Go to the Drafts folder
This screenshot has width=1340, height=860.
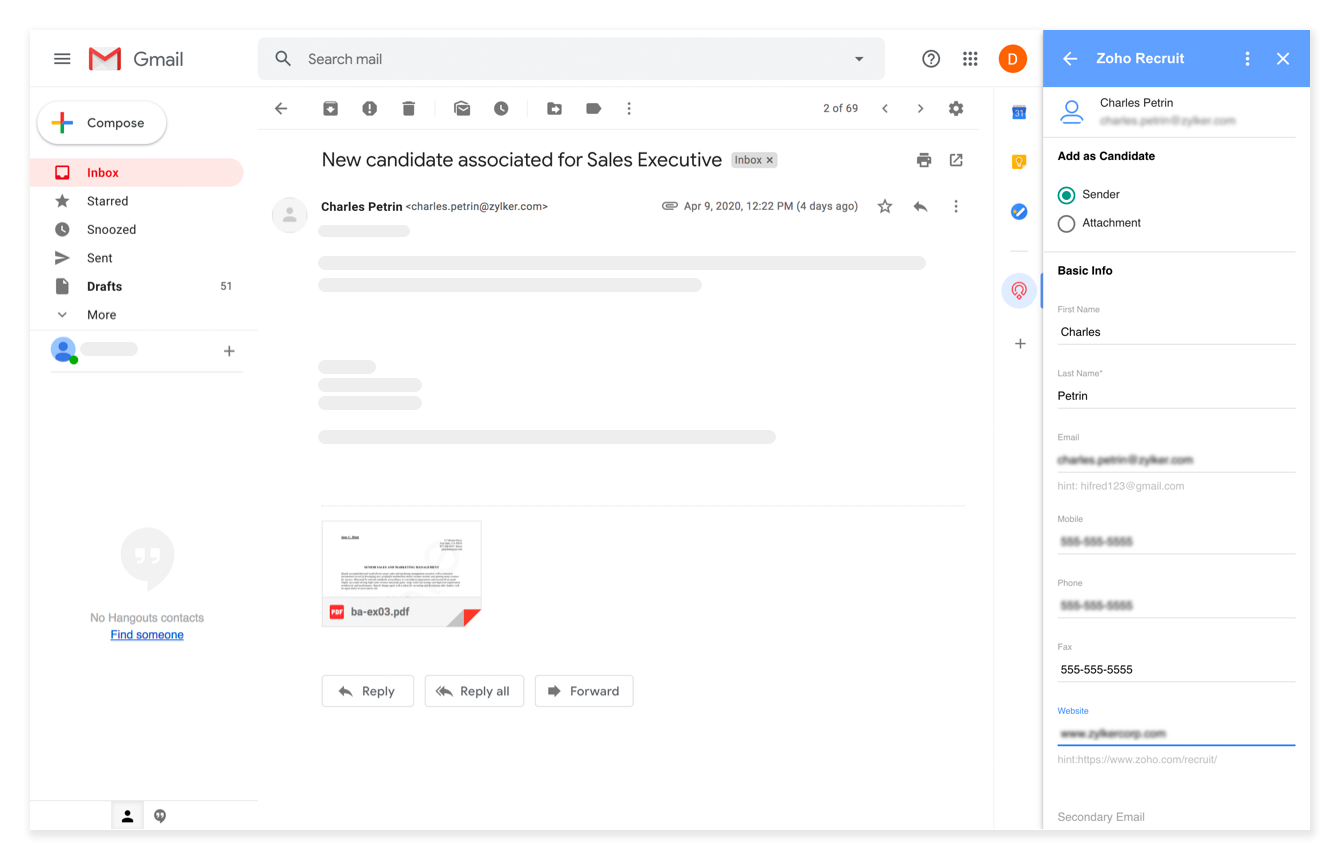[x=104, y=286]
